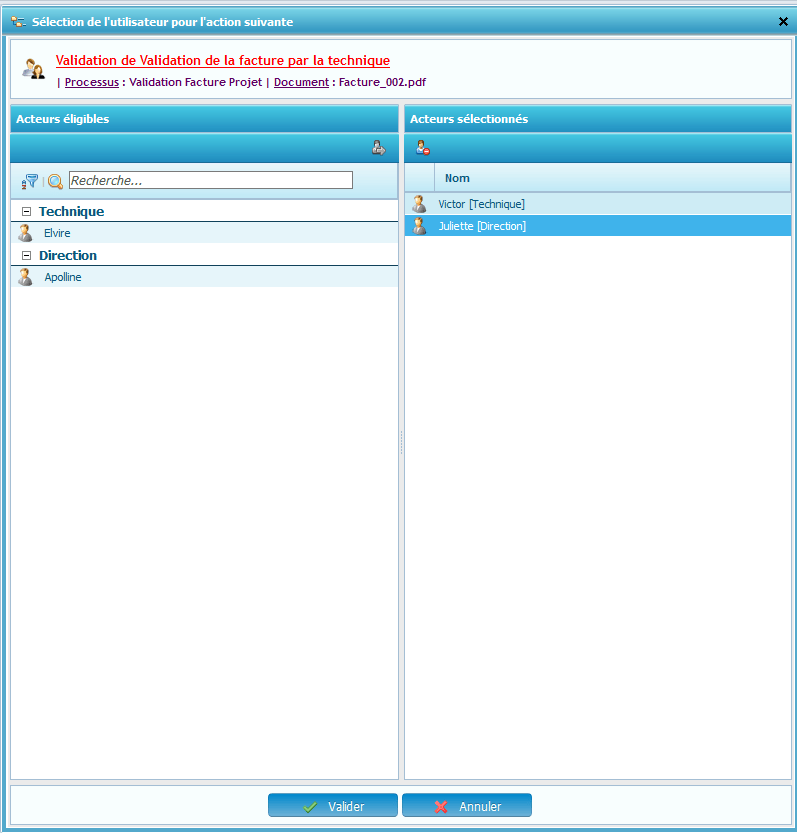
Task: Click Juliette's user avatar icon
Action: click(x=419, y=226)
